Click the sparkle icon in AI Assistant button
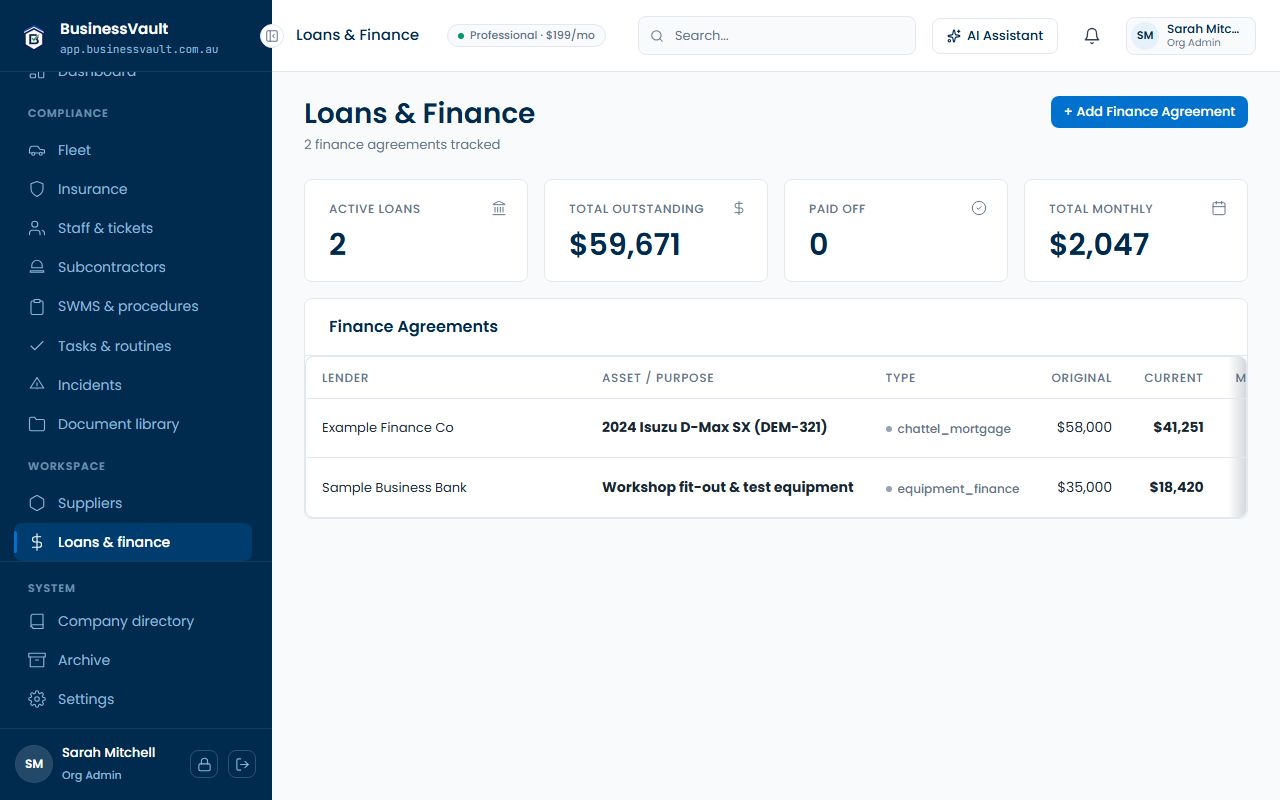This screenshot has height=800, width=1280. tap(954, 36)
